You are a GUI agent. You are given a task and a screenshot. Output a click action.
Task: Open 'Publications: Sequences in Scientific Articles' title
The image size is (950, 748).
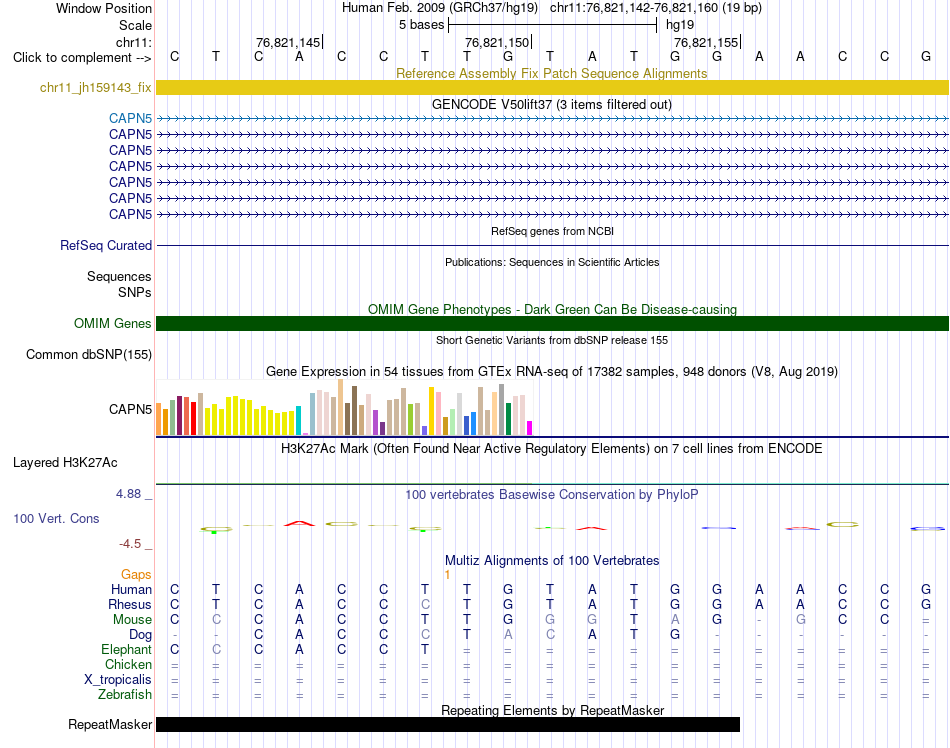click(552, 262)
